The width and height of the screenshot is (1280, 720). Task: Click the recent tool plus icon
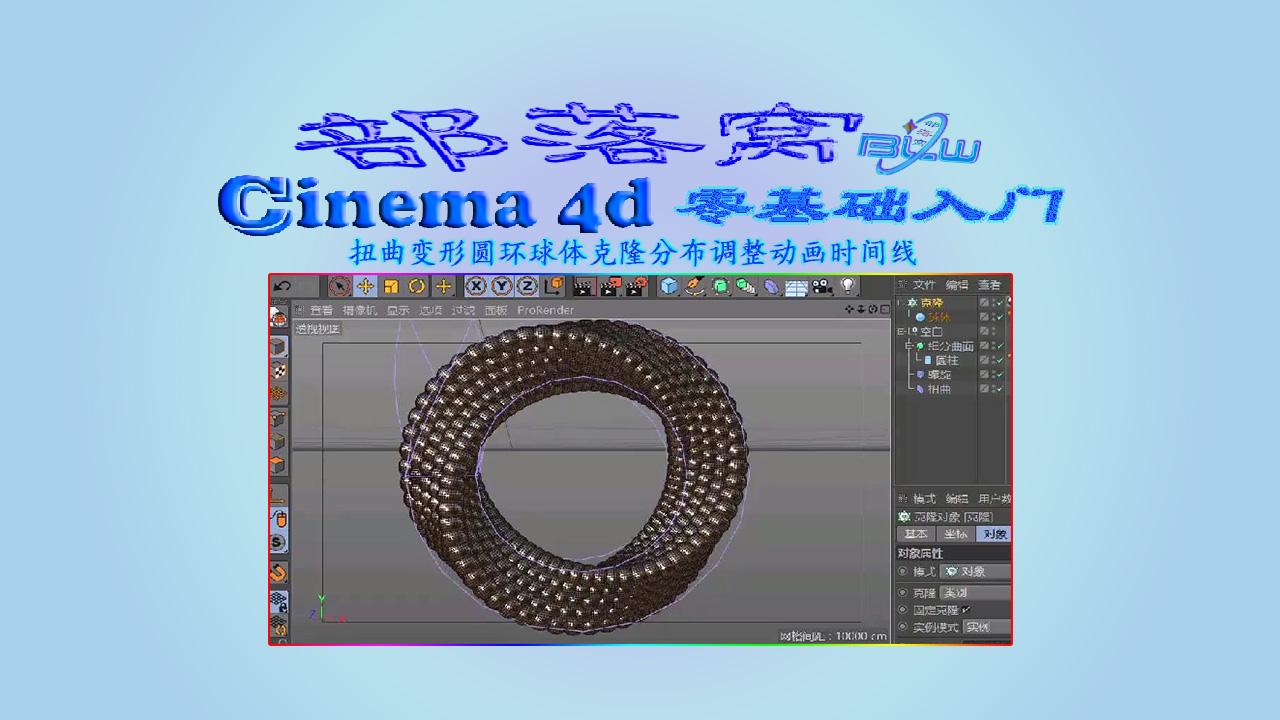pos(444,286)
